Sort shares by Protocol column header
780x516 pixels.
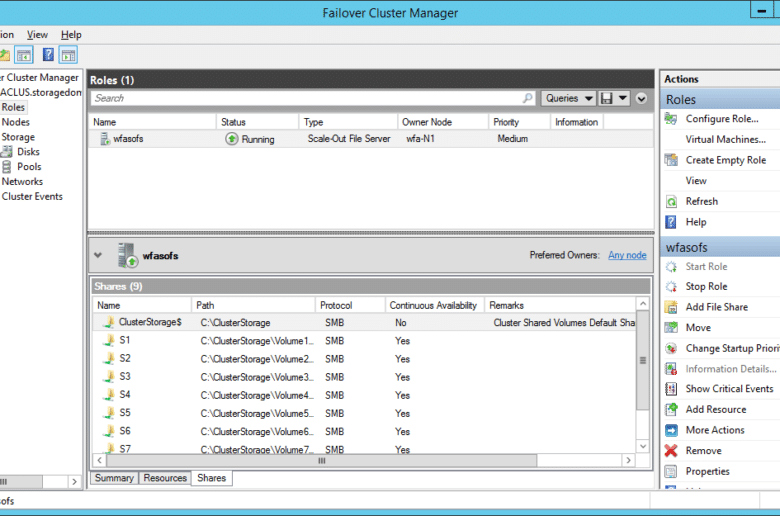coord(350,305)
